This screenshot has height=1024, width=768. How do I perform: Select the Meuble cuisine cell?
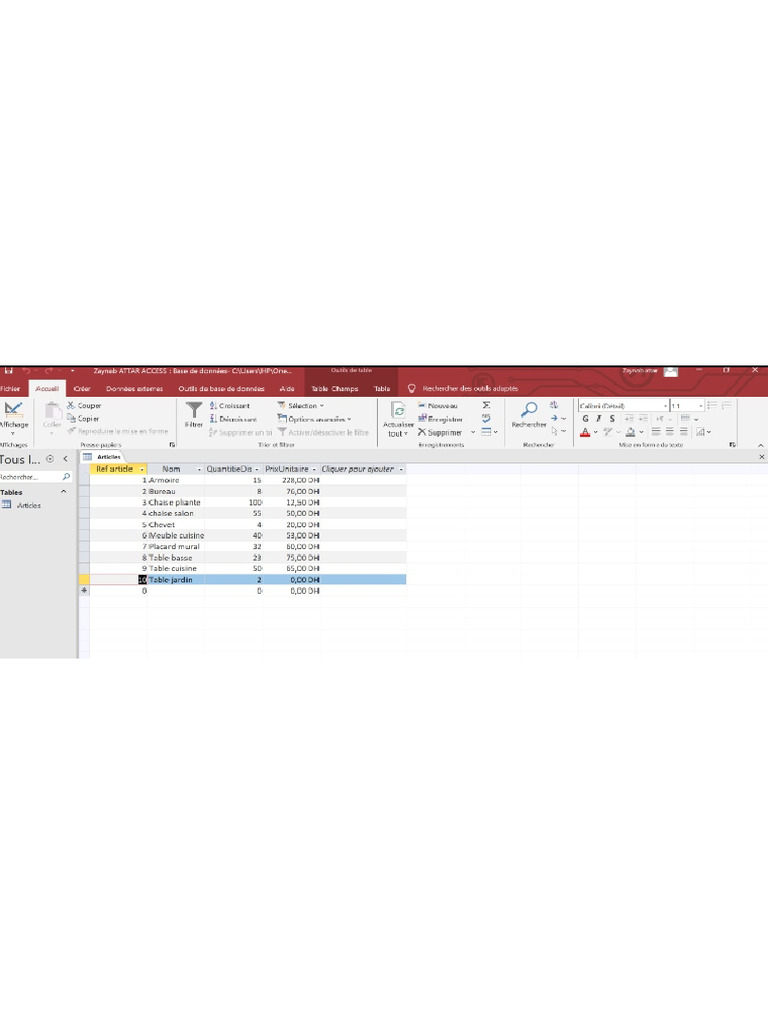click(175, 536)
